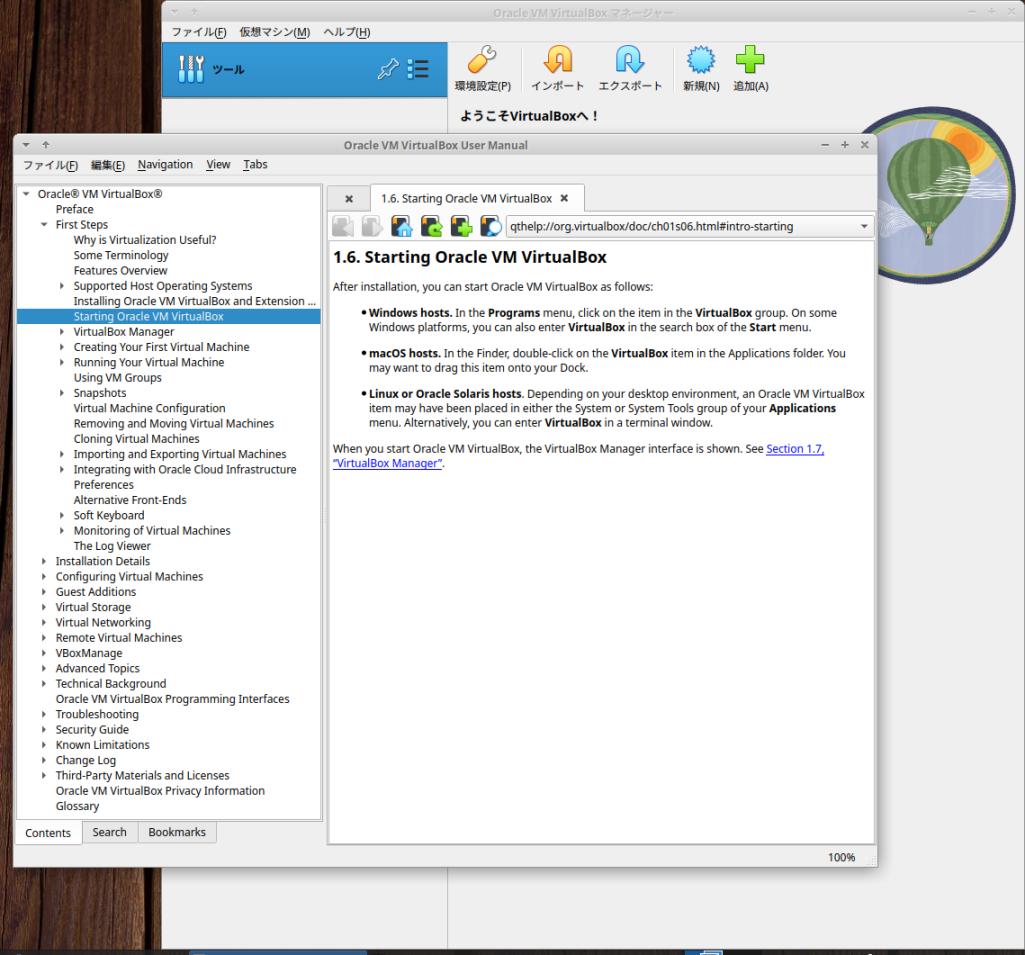Select Preface in contents tree
Viewport: 1025px width, 955px height.
click(75, 209)
